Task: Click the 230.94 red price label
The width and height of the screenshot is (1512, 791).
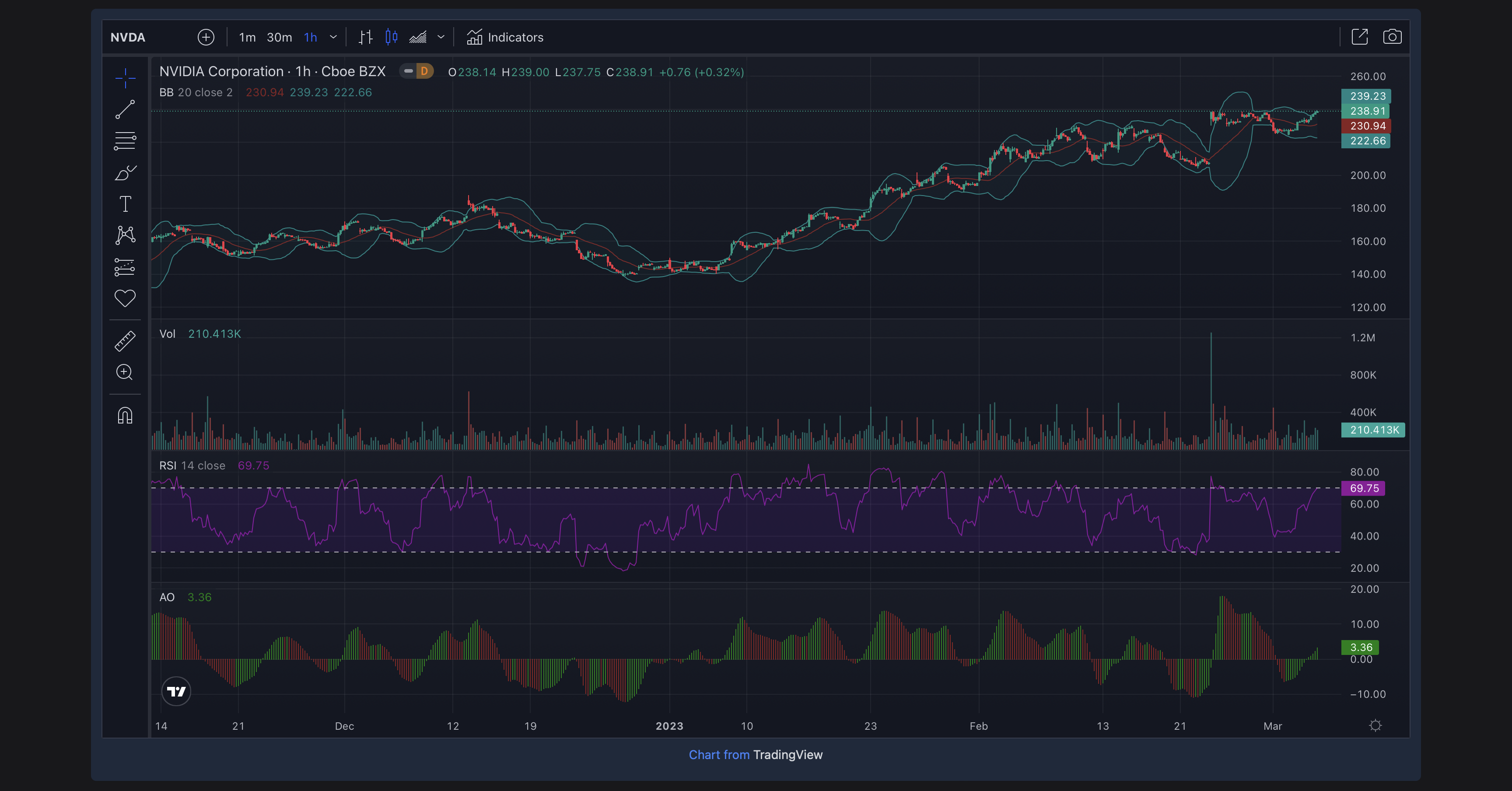Action: point(1366,126)
